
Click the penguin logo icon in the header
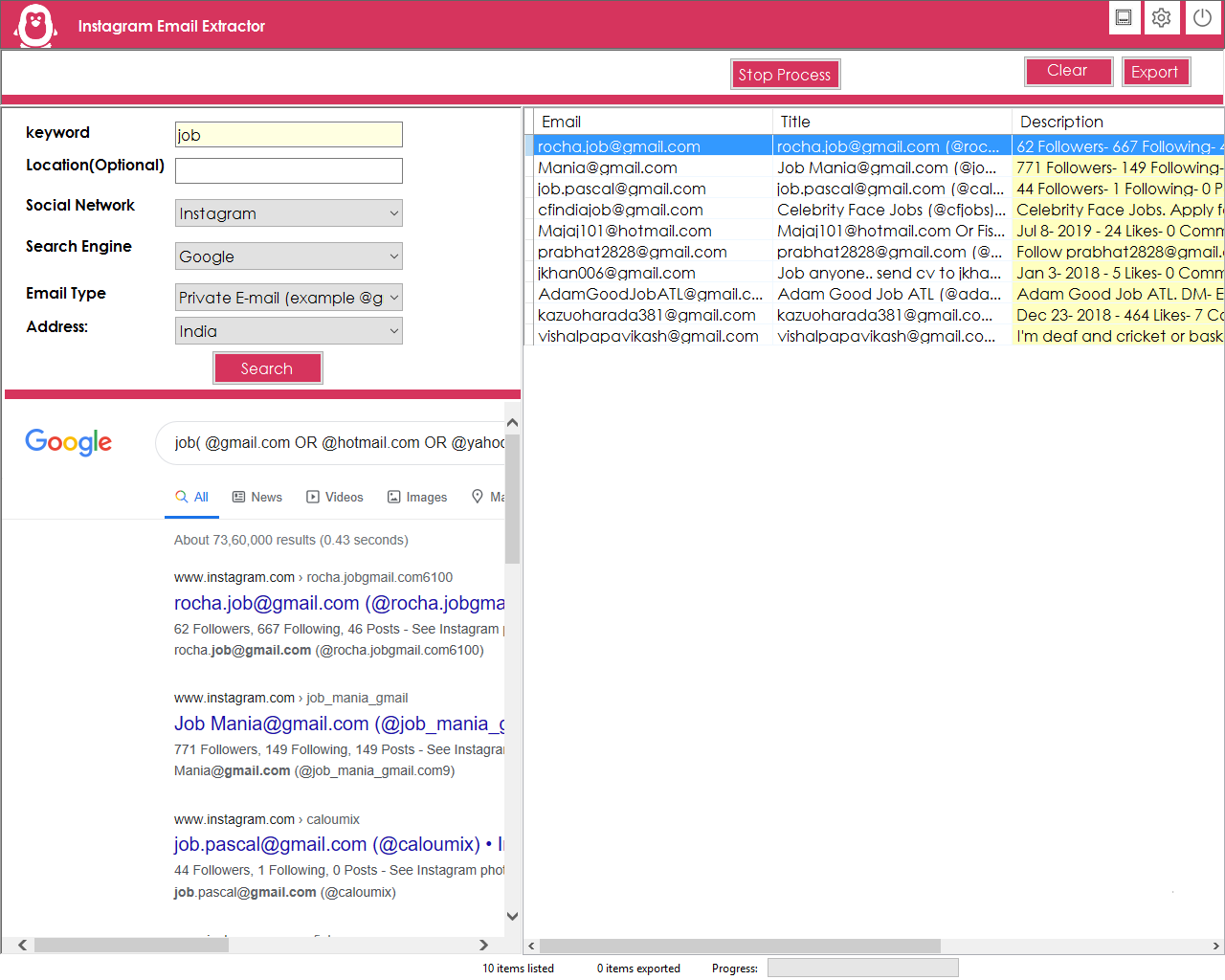click(36, 26)
